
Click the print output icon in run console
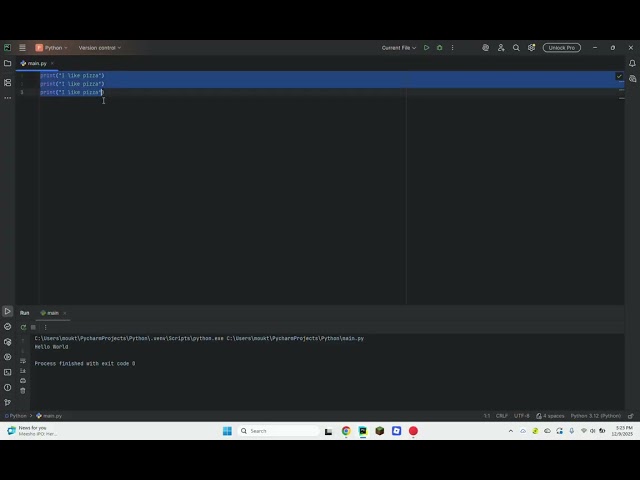(x=23, y=380)
